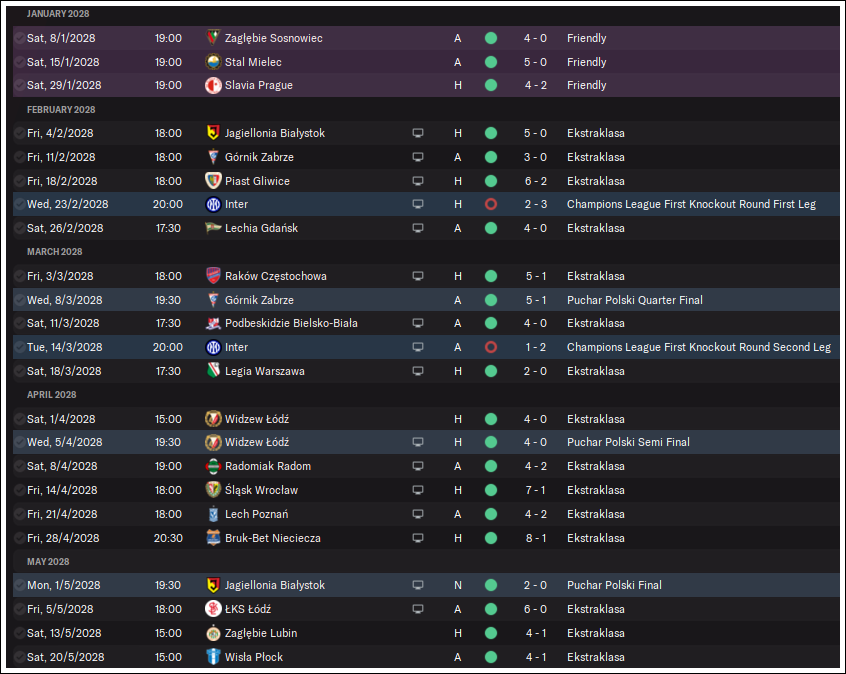Open the Zagłębie Sosnowiec team link

tap(274, 38)
